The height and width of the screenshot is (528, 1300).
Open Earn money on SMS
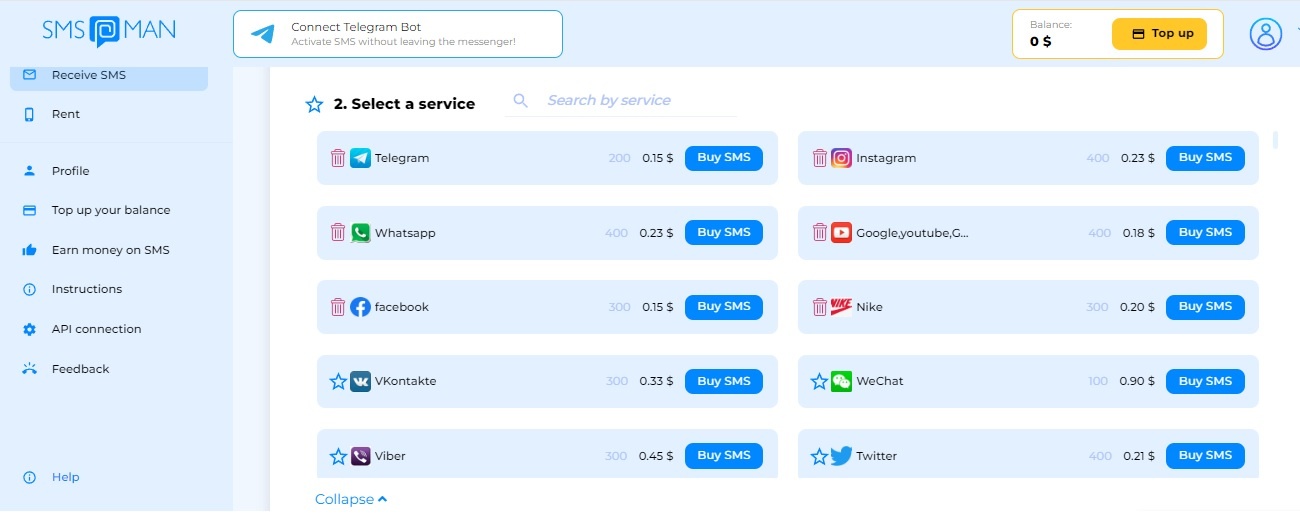click(109, 250)
